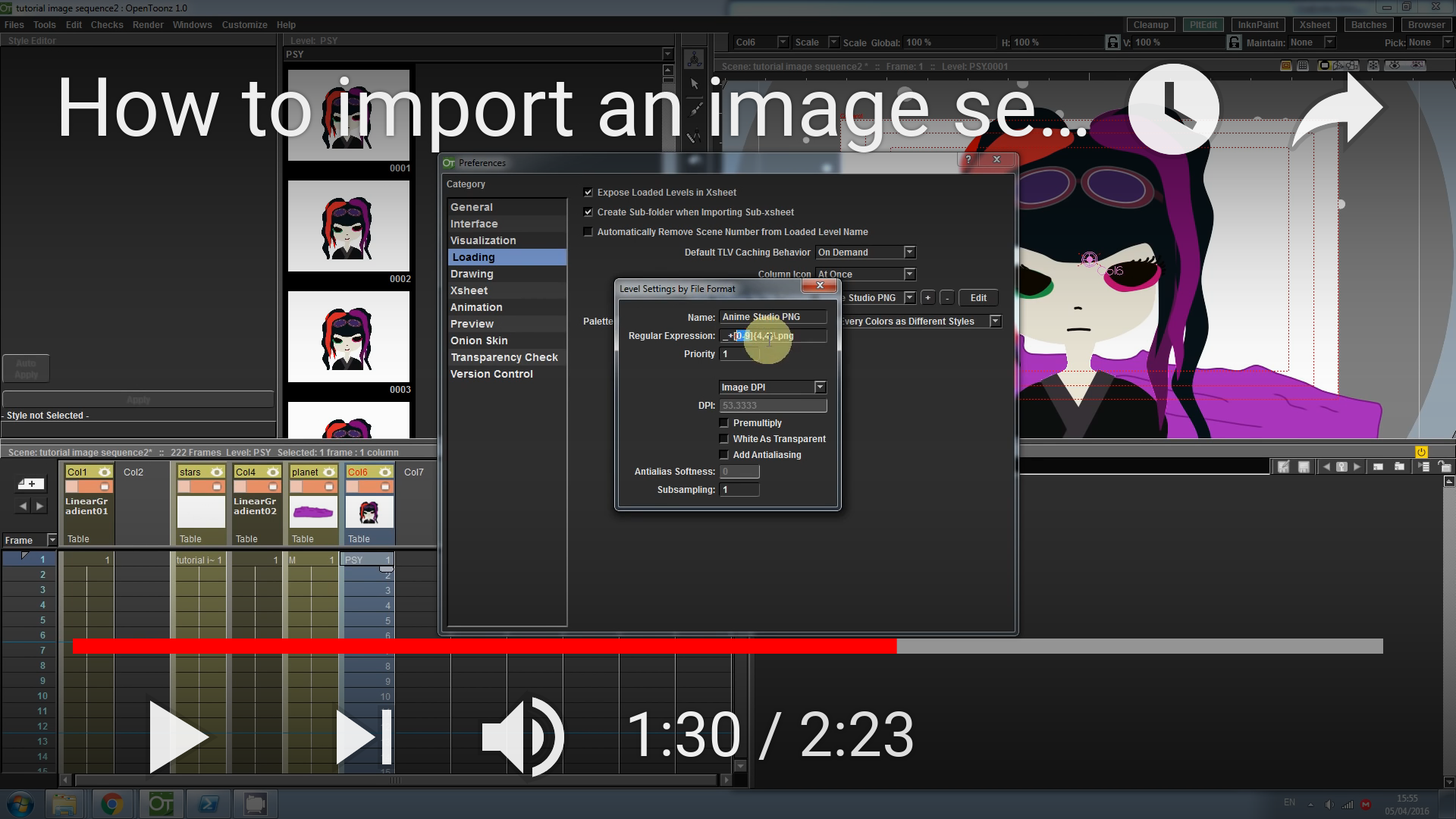Viewport: 1456px width, 819px height.
Task: Select the Xsheet preferences category
Action: 469,290
